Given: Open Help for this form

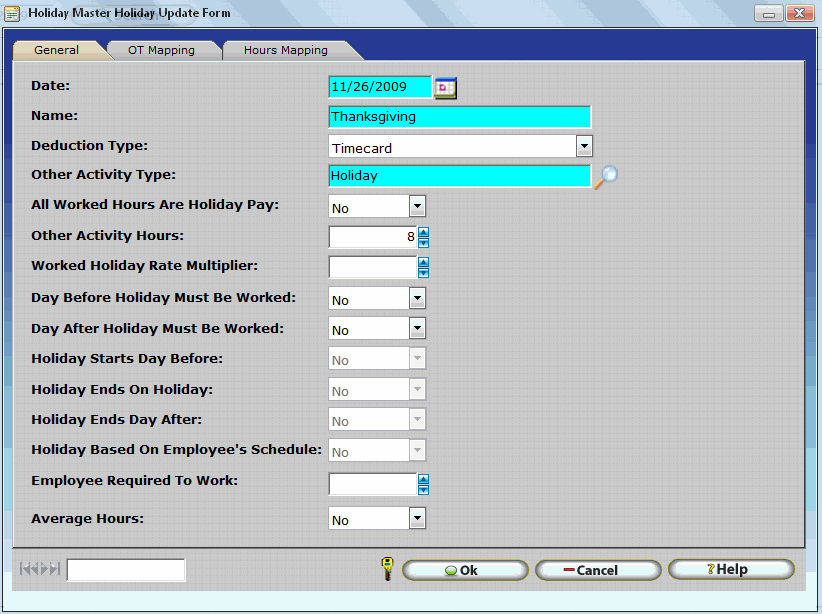Looking at the screenshot, I should [730, 569].
